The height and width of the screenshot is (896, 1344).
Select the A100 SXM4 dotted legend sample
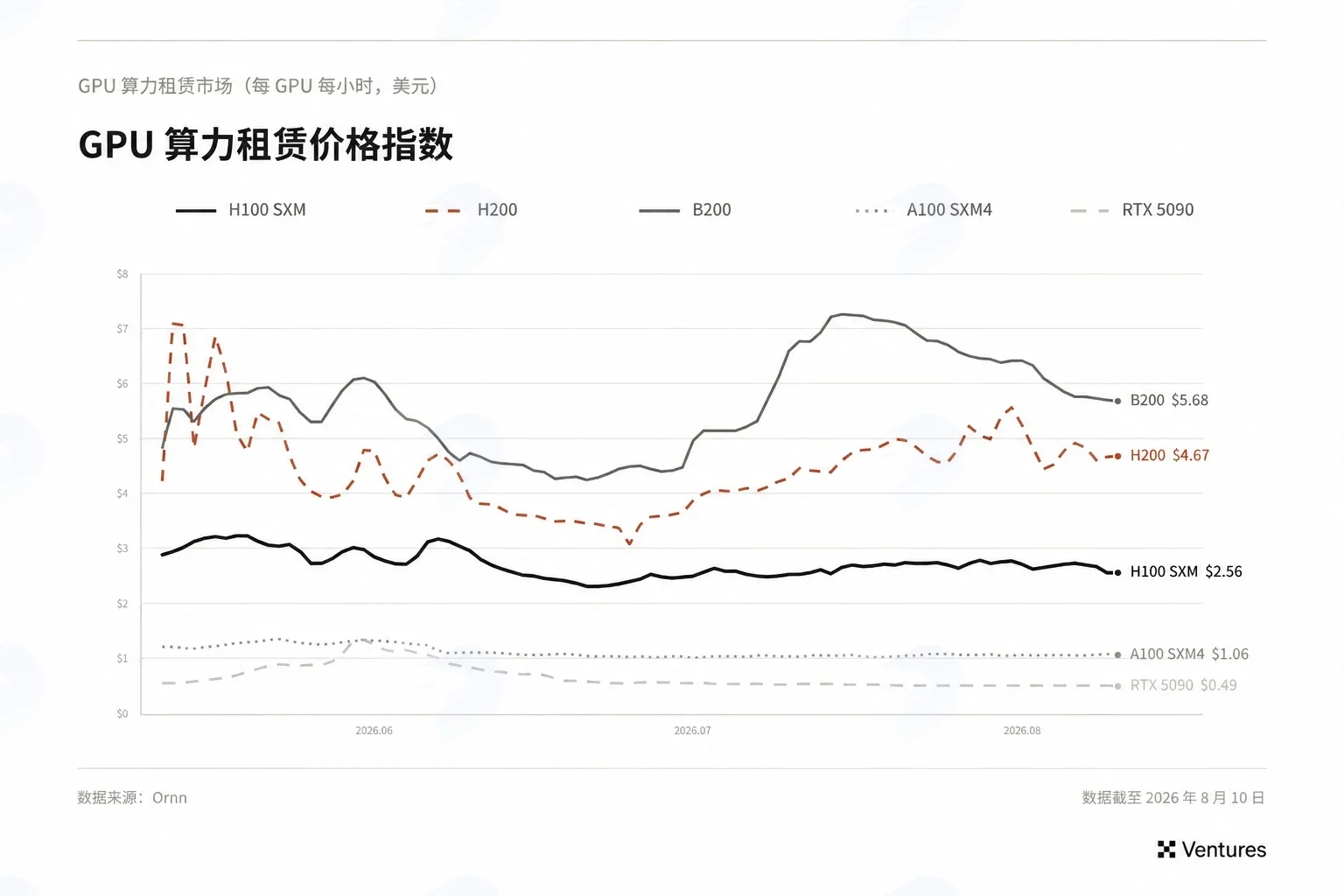pos(871,211)
